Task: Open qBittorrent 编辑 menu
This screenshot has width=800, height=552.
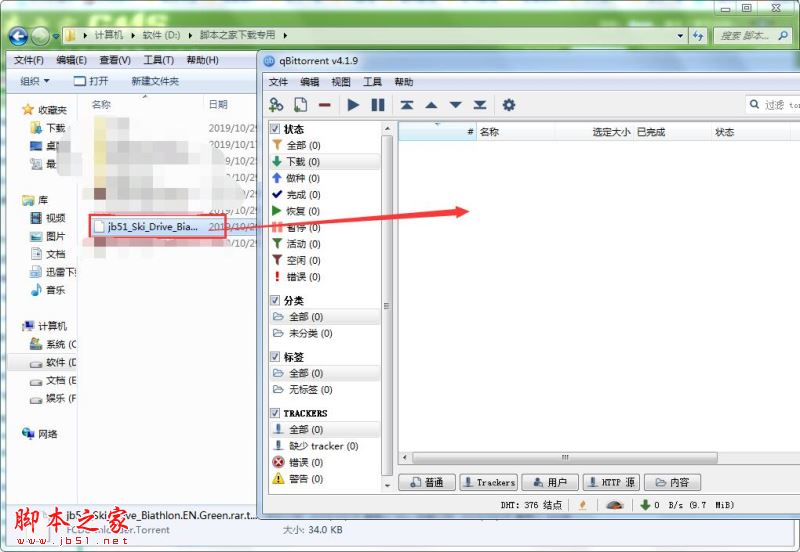Action: (x=309, y=82)
